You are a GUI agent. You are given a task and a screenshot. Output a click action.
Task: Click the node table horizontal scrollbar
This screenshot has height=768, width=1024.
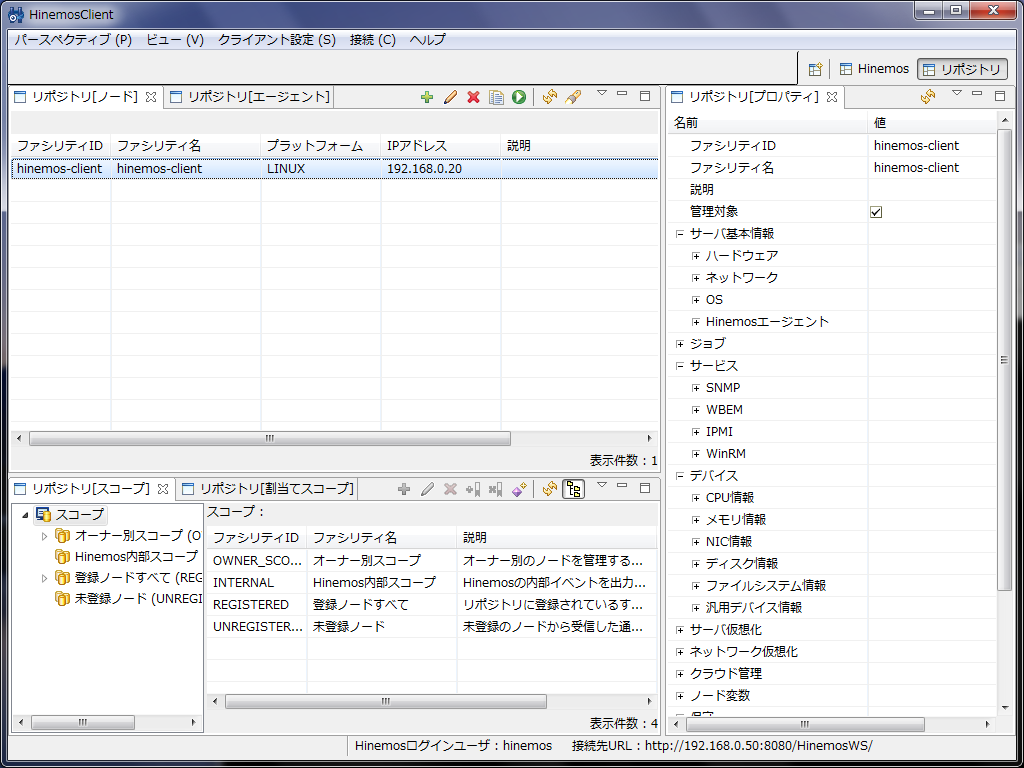tap(270, 438)
